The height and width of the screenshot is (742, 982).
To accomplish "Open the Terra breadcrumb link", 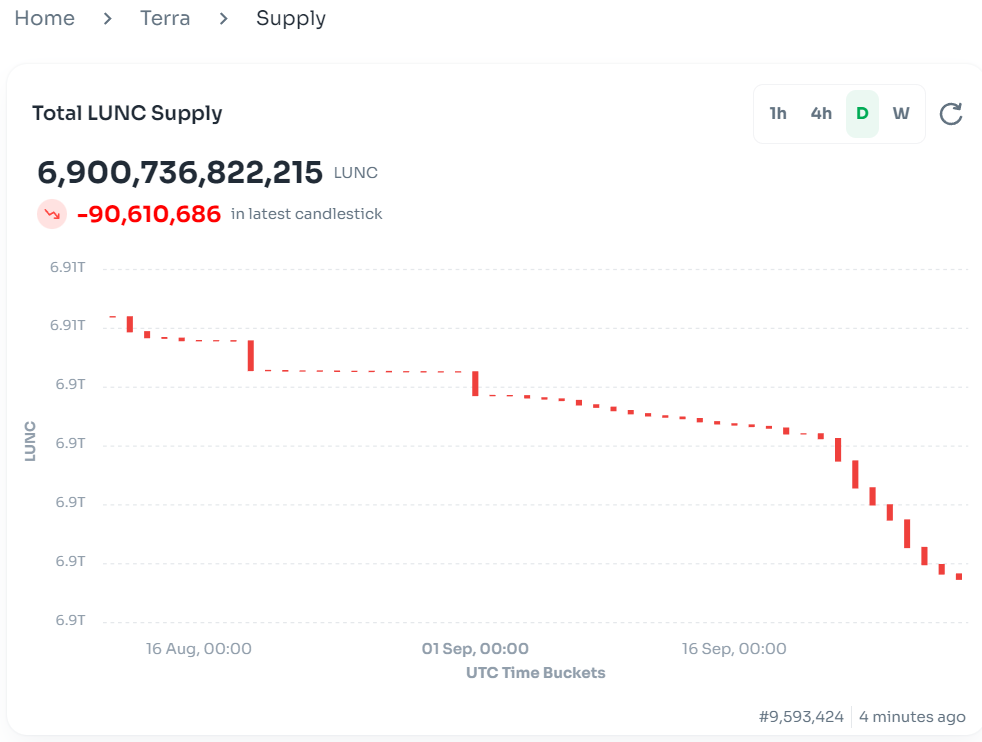I will [165, 19].
